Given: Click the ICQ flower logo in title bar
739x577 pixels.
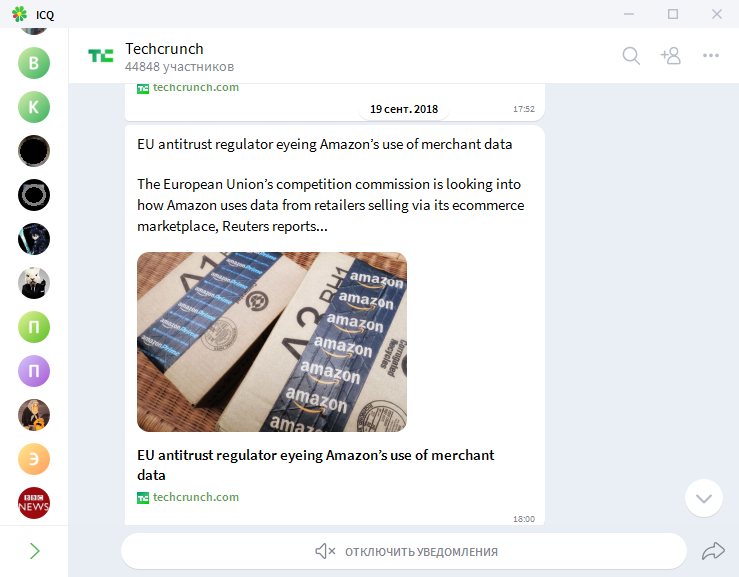Looking at the screenshot, I should (19, 14).
